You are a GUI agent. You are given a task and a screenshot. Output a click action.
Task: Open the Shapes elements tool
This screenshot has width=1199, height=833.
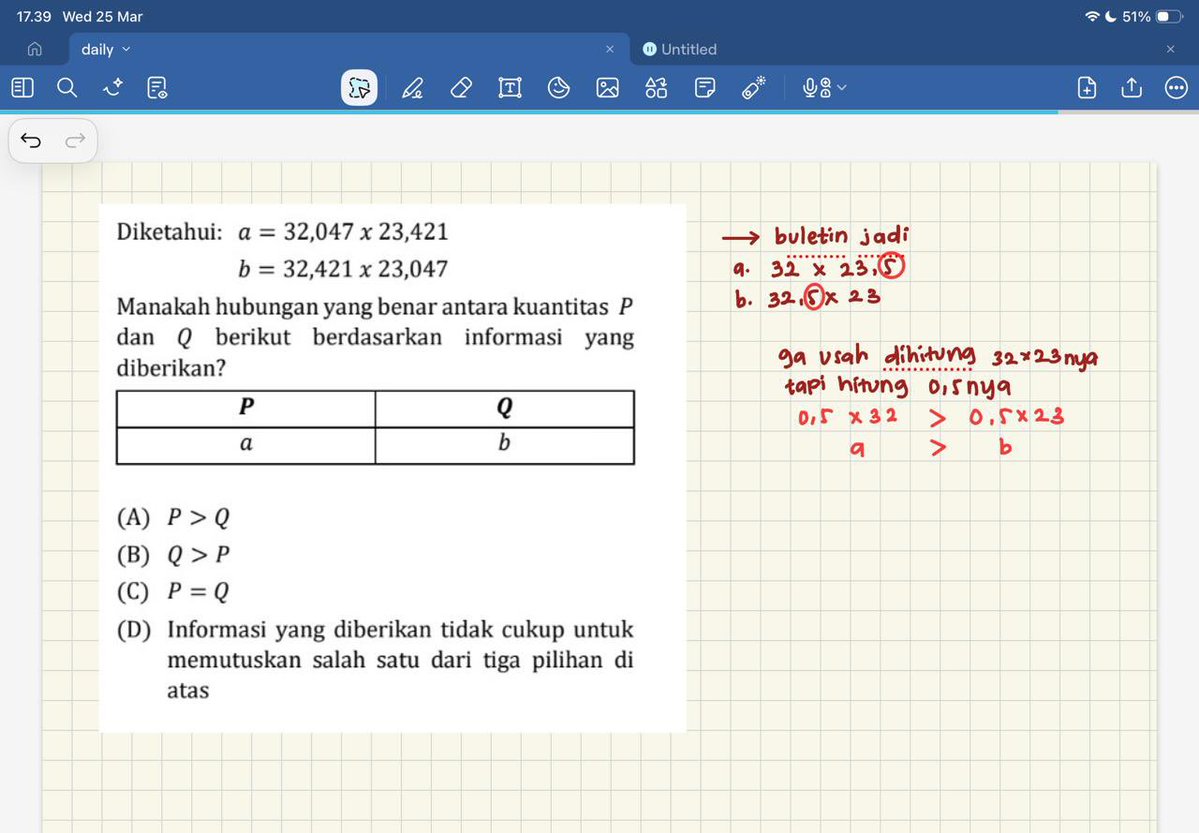[x=656, y=88]
